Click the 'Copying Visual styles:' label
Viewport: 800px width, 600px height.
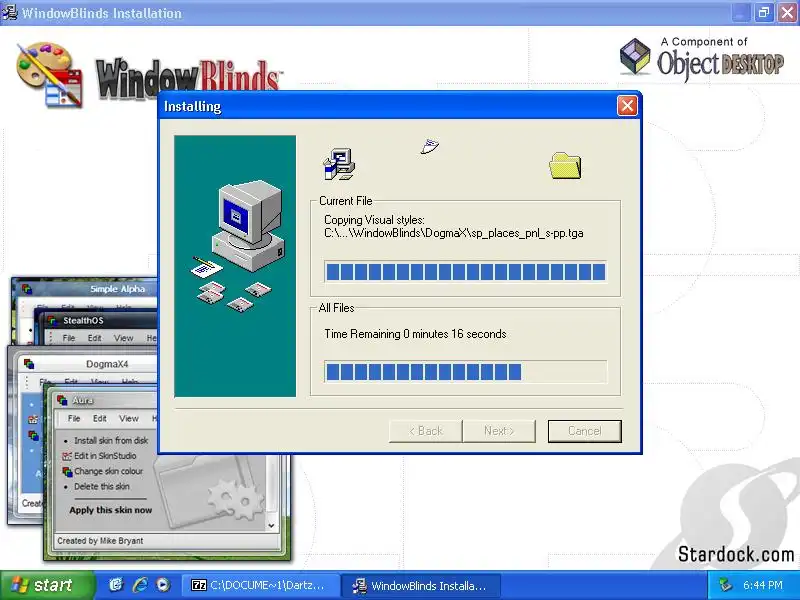pyautogui.click(x=374, y=220)
